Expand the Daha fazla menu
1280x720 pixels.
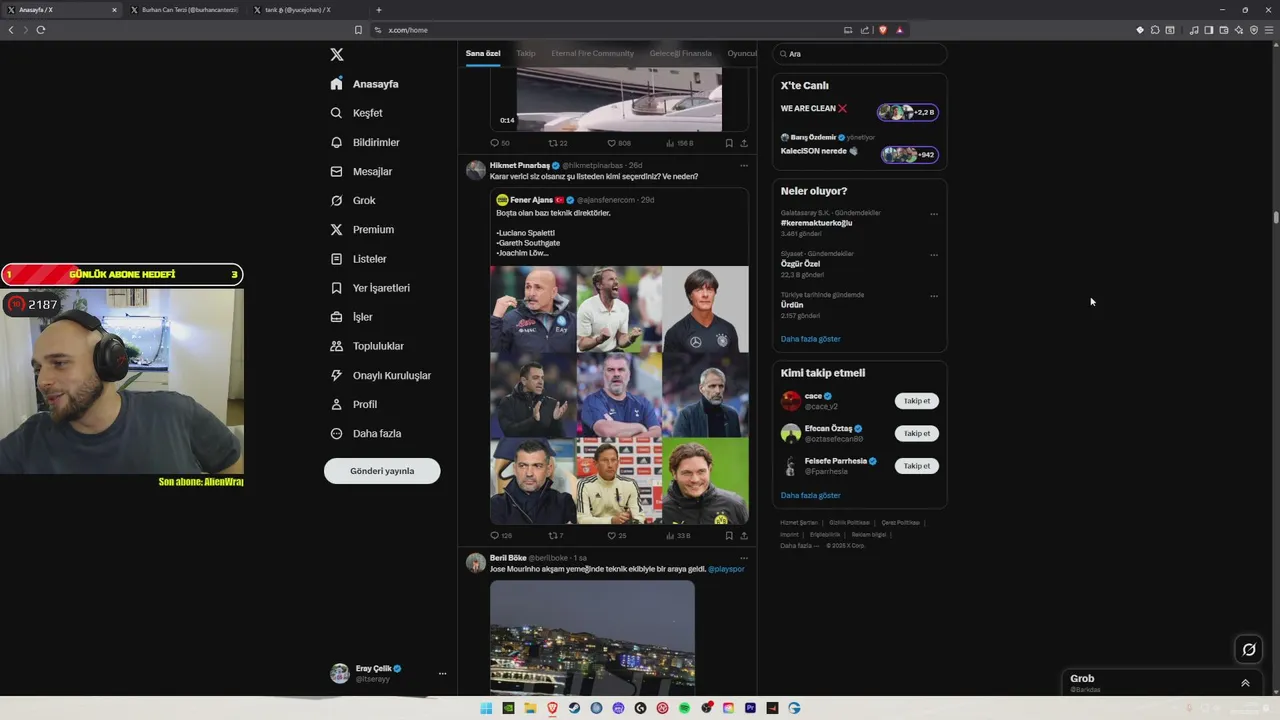pos(366,433)
